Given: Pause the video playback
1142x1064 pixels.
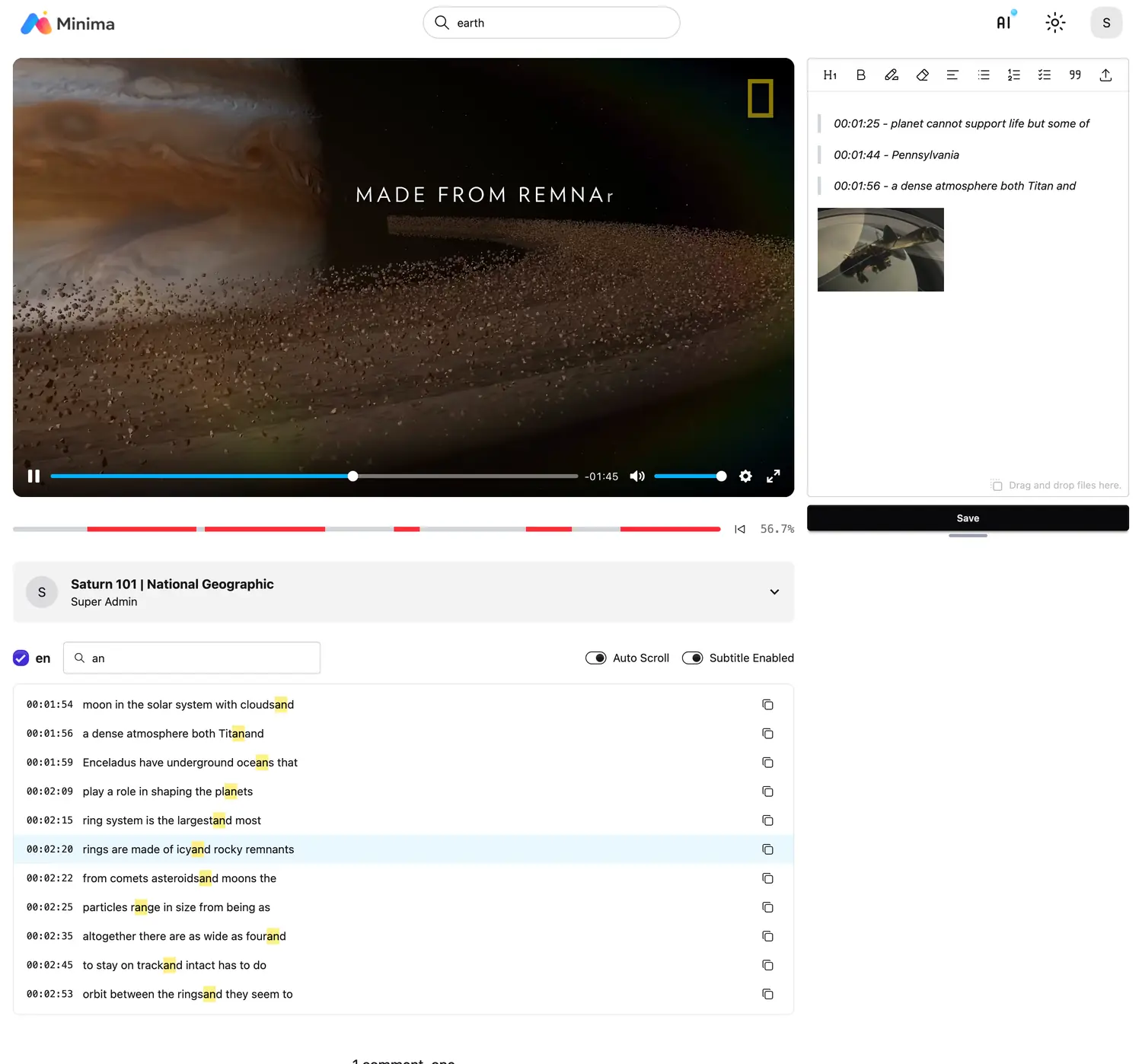Looking at the screenshot, I should tap(33, 476).
